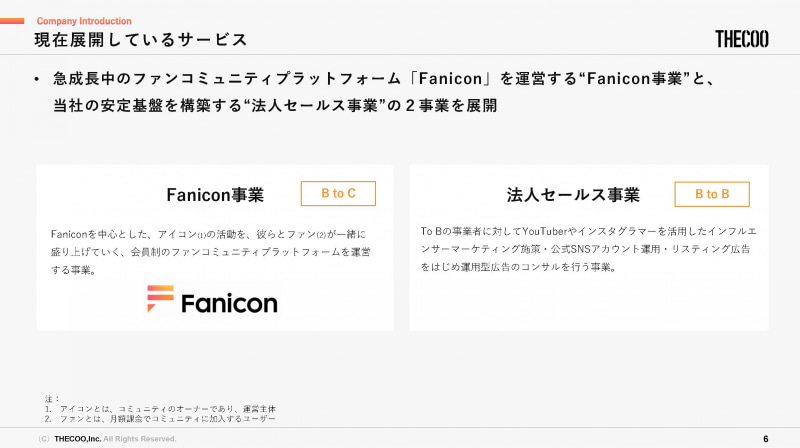Click the Fanicon logo symbol
Image resolution: width=800 pixels, height=448 pixels.
click(160, 299)
